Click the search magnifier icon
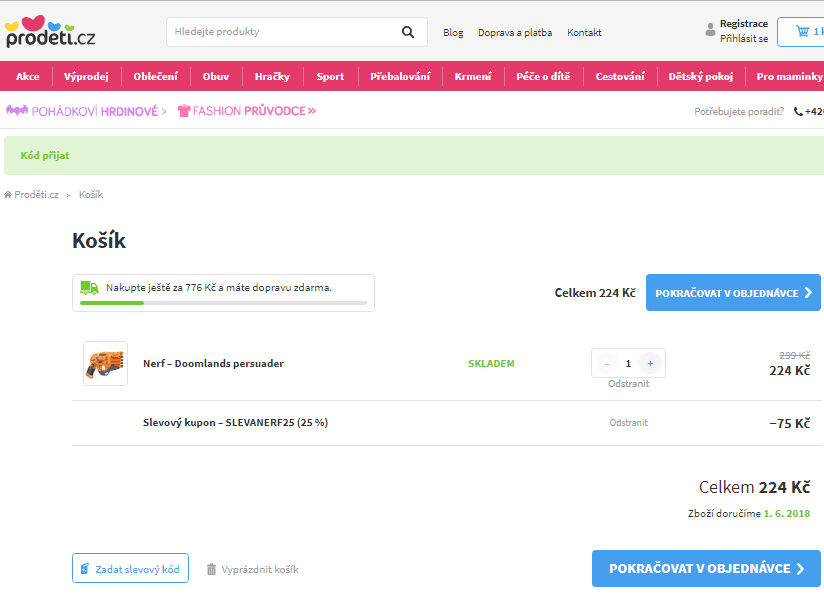The height and width of the screenshot is (597, 824). (408, 32)
